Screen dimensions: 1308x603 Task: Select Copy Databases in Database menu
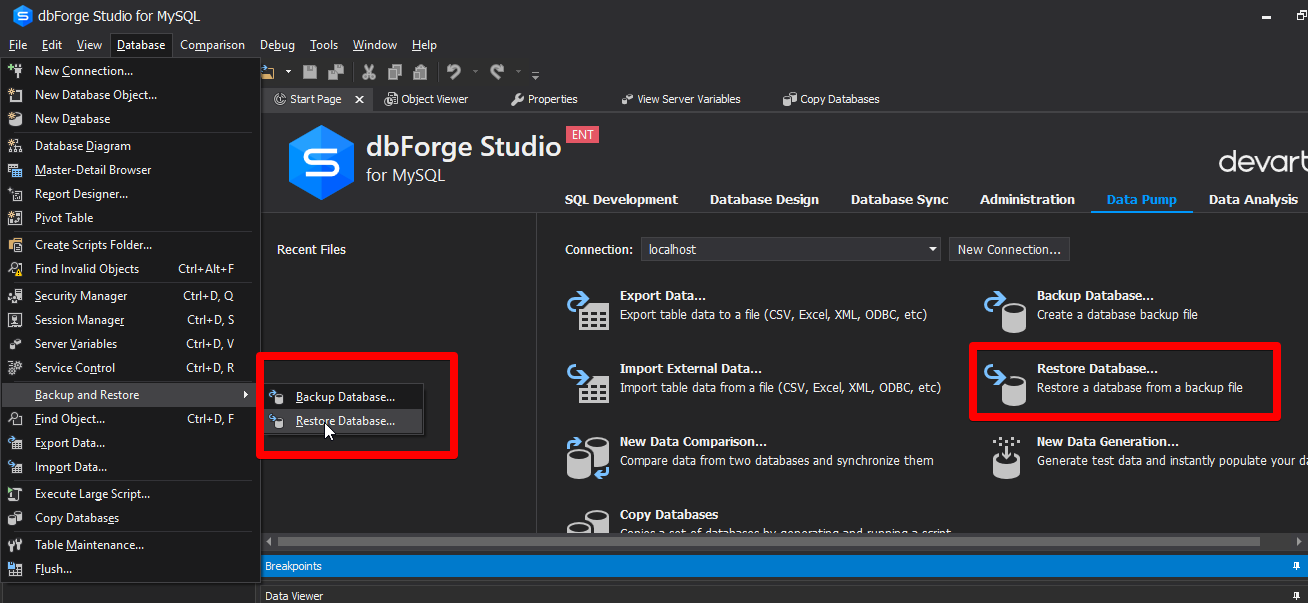click(x=130, y=518)
